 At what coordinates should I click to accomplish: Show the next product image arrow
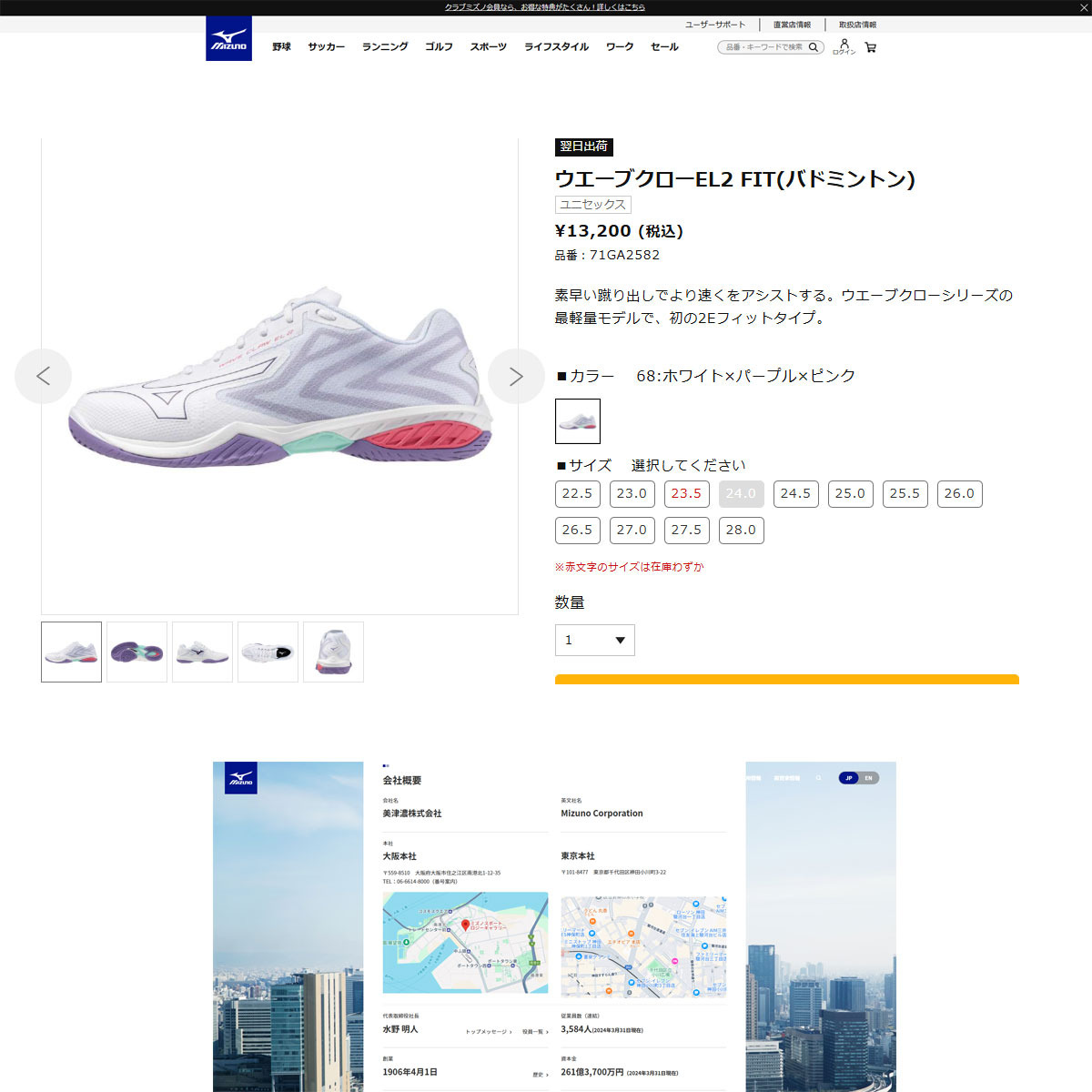coord(516,376)
